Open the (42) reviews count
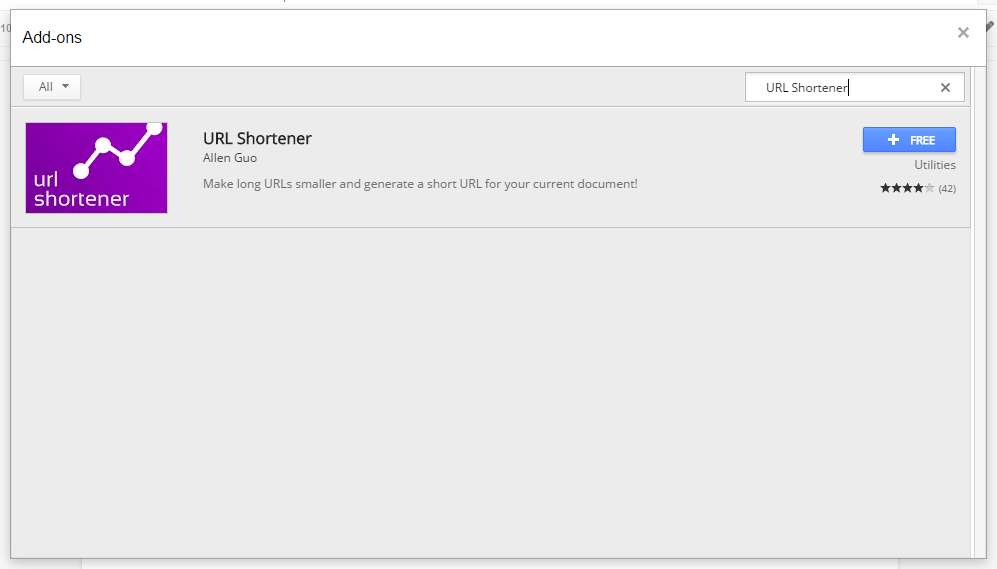 point(947,189)
